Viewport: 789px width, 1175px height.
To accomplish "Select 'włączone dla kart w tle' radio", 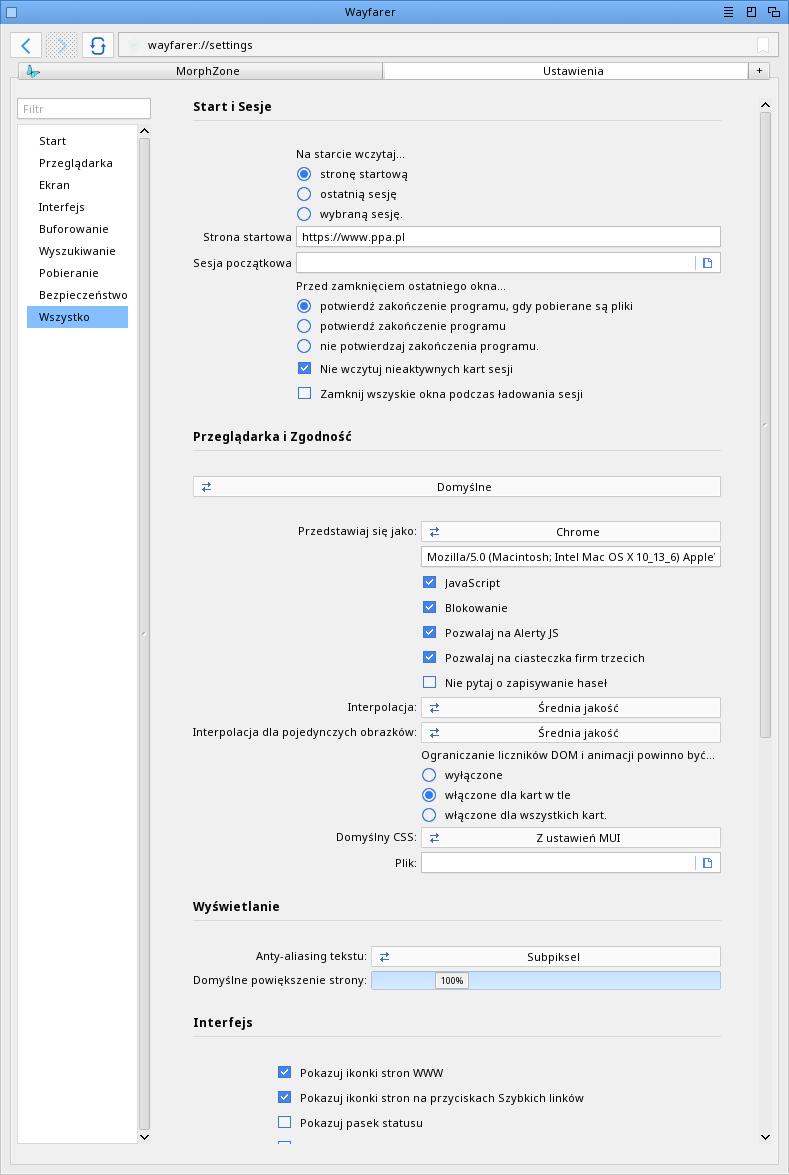I will (429, 795).
